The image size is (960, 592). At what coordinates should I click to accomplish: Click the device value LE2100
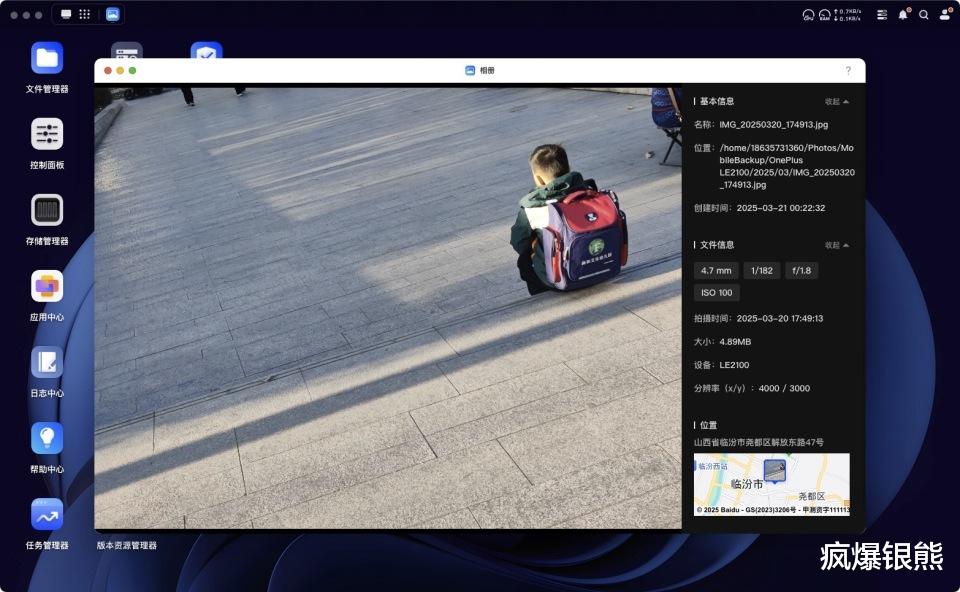pyautogui.click(x=734, y=365)
